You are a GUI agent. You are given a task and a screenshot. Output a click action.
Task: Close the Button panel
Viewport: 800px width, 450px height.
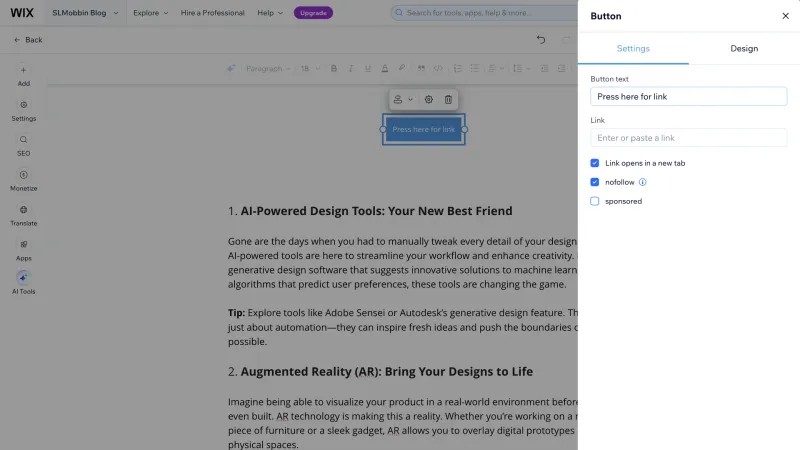pos(785,16)
